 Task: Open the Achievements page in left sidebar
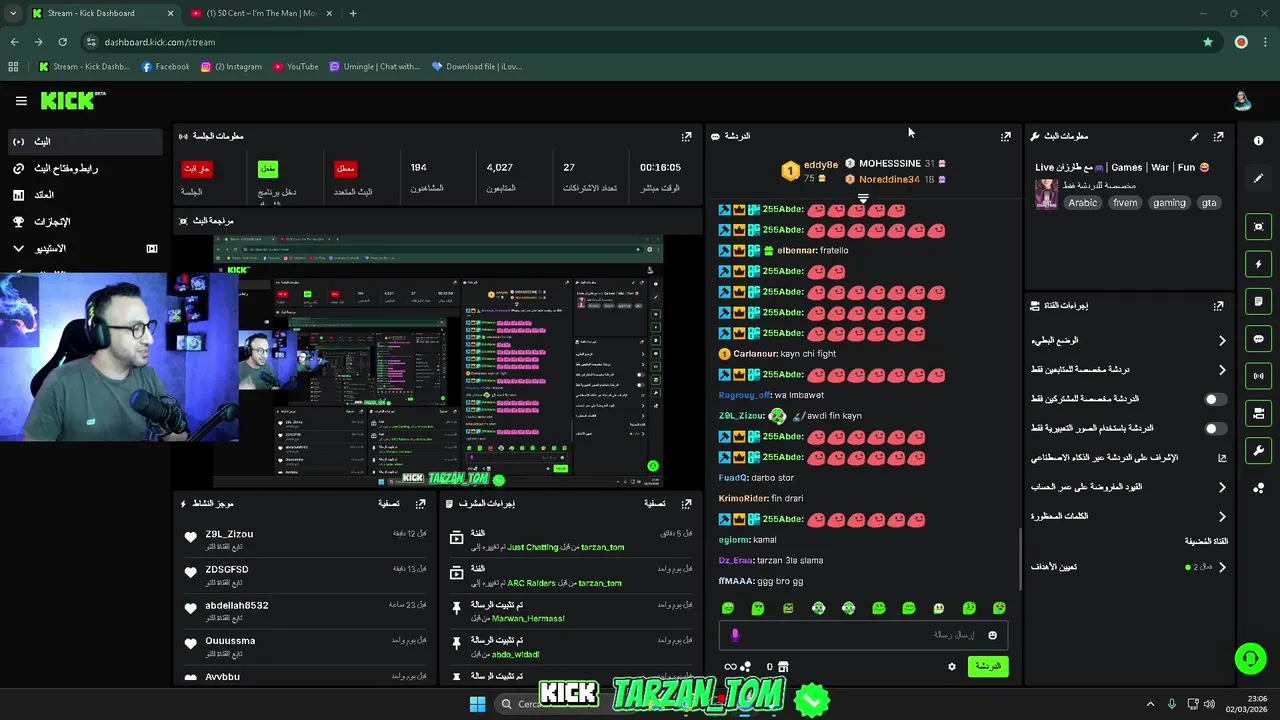coord(84,222)
